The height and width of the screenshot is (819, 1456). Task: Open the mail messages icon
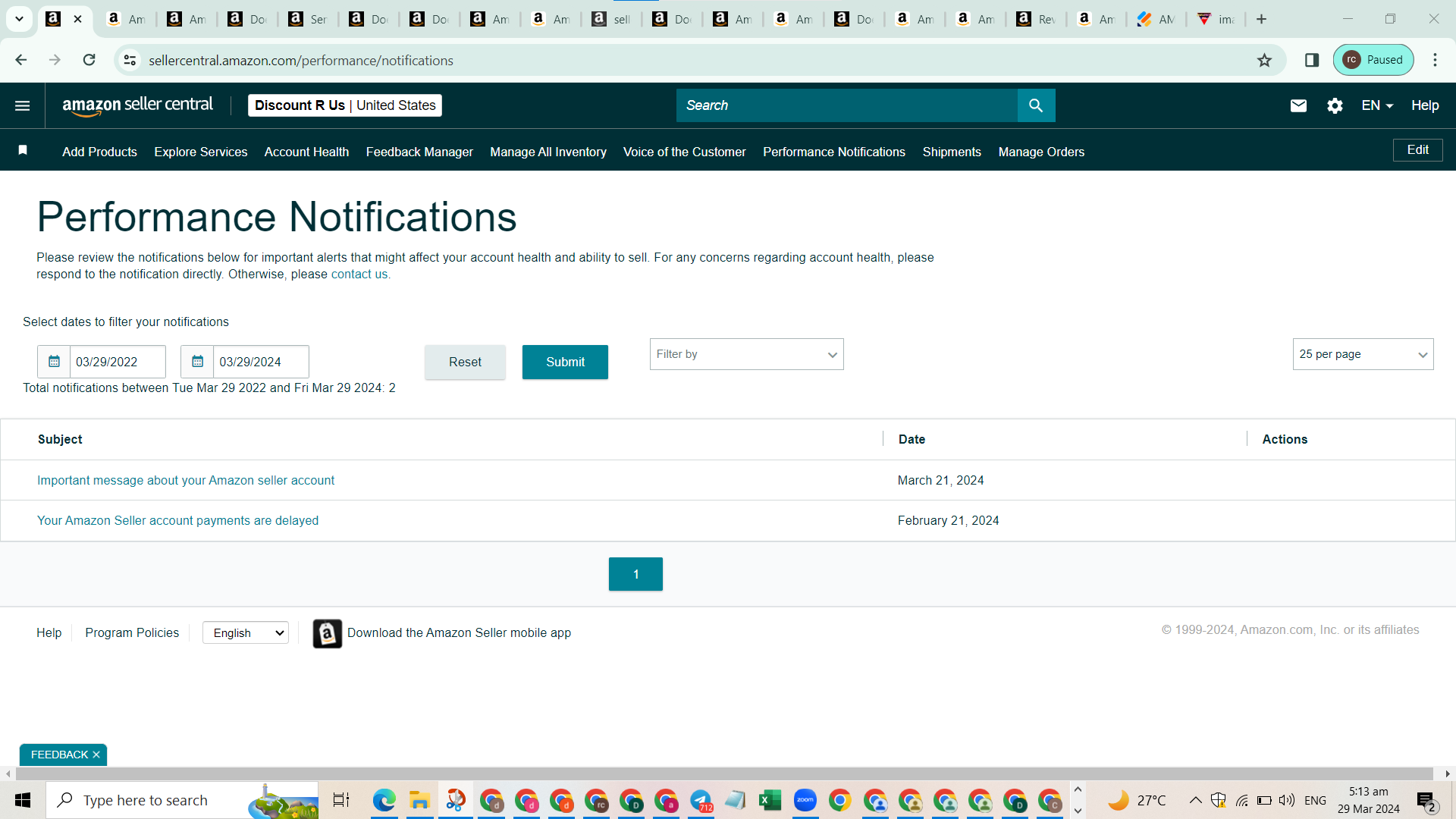[x=1298, y=105]
